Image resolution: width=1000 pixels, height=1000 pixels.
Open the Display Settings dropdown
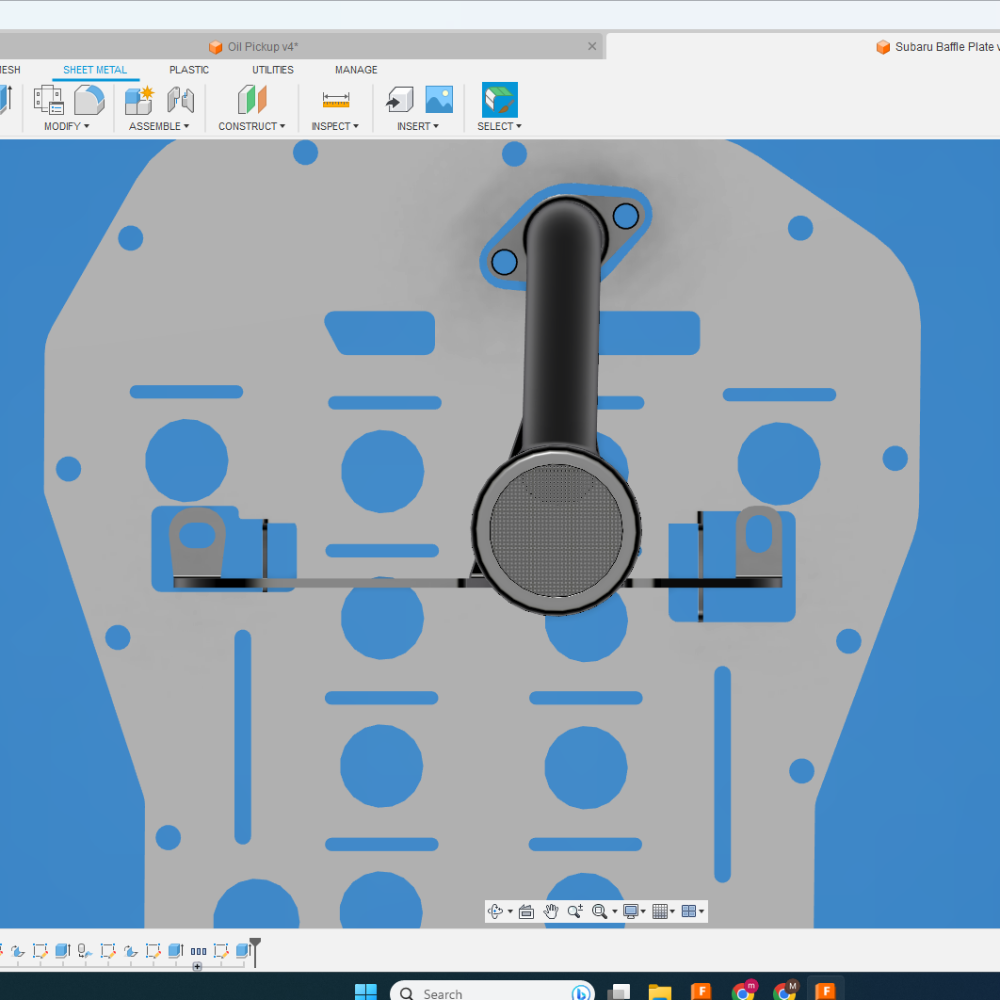(634, 911)
